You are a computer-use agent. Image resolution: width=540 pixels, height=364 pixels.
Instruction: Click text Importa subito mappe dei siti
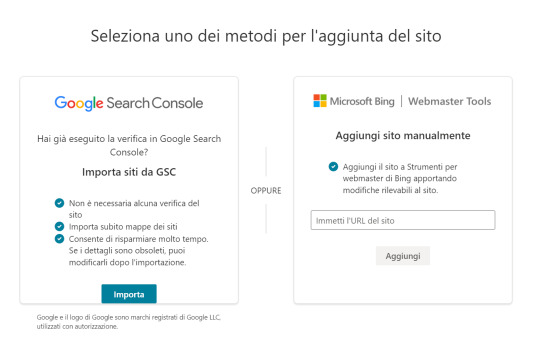(x=123, y=227)
